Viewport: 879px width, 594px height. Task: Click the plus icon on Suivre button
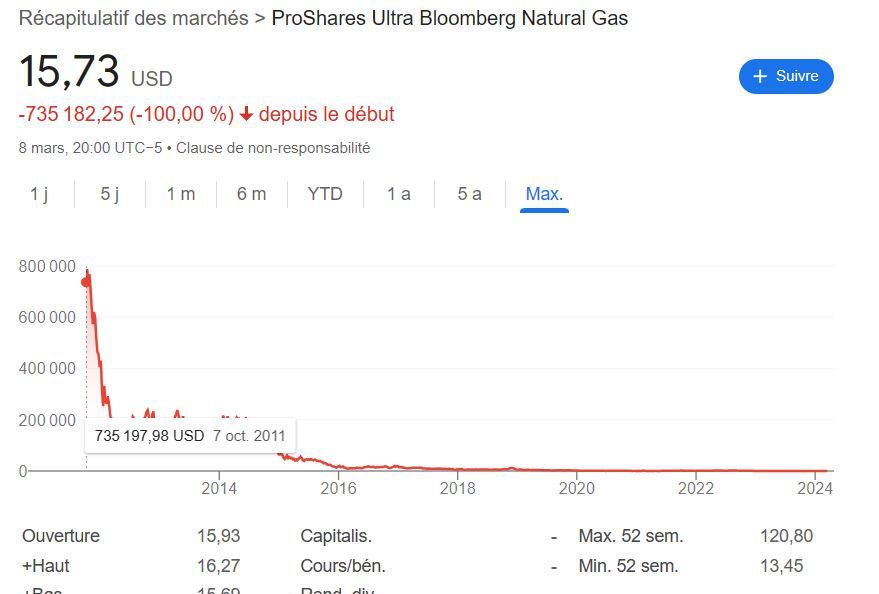coord(760,77)
